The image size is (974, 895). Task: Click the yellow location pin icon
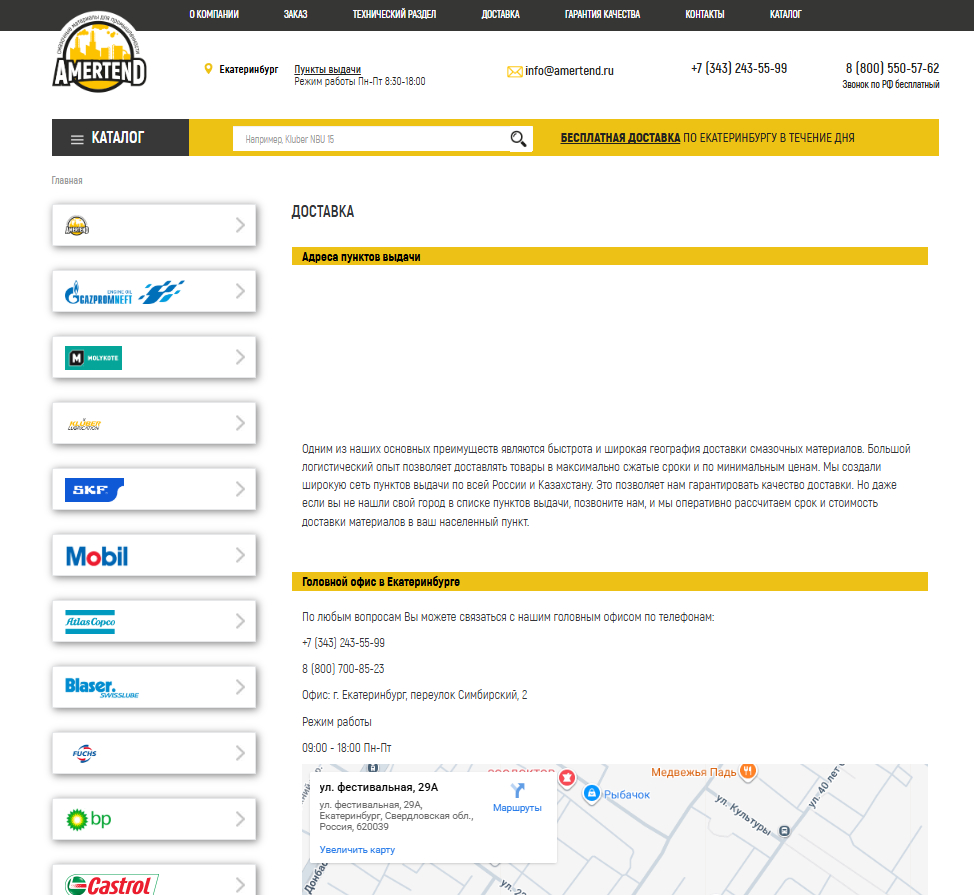coord(208,69)
